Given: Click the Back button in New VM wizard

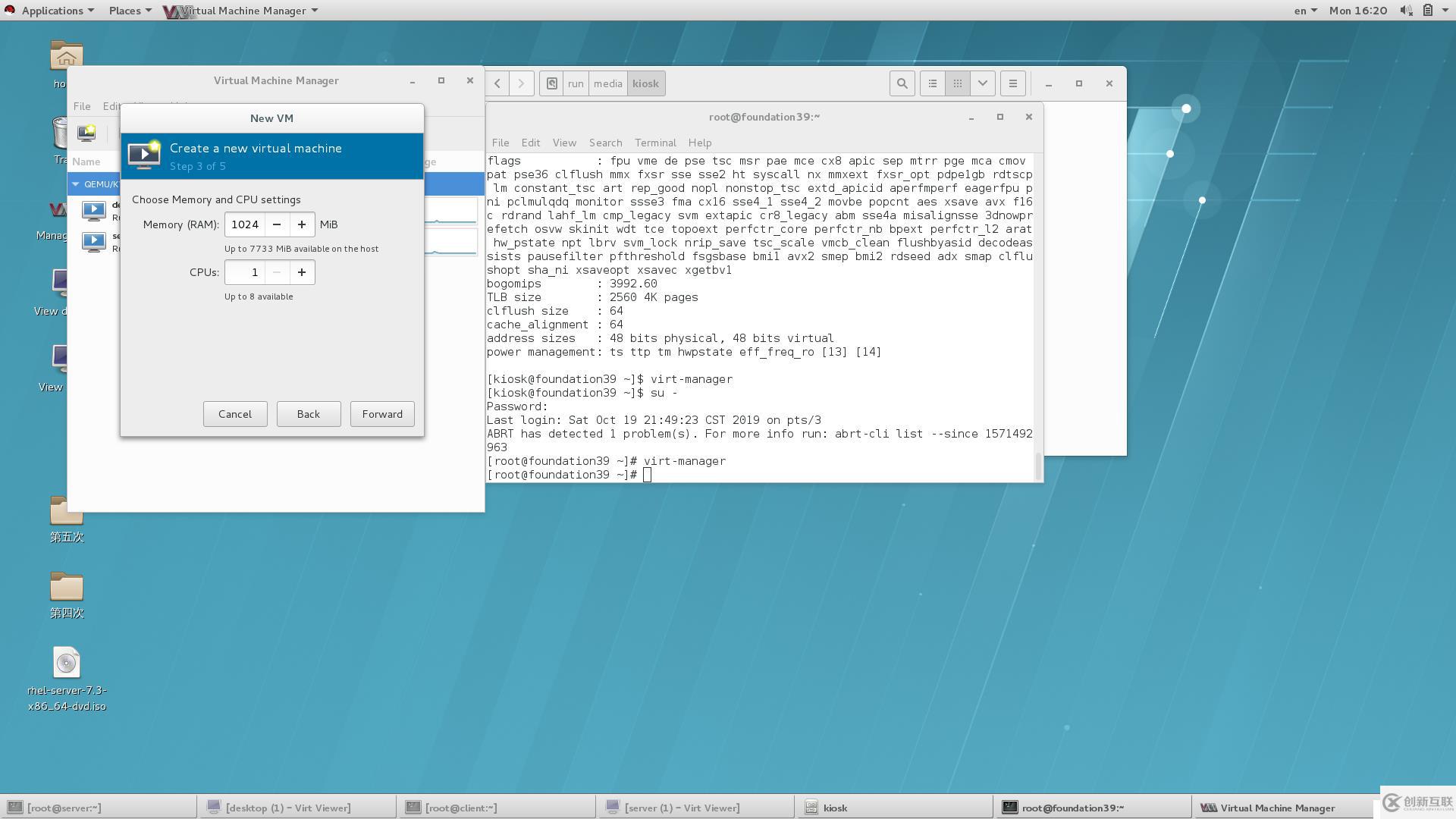Looking at the screenshot, I should coord(308,413).
